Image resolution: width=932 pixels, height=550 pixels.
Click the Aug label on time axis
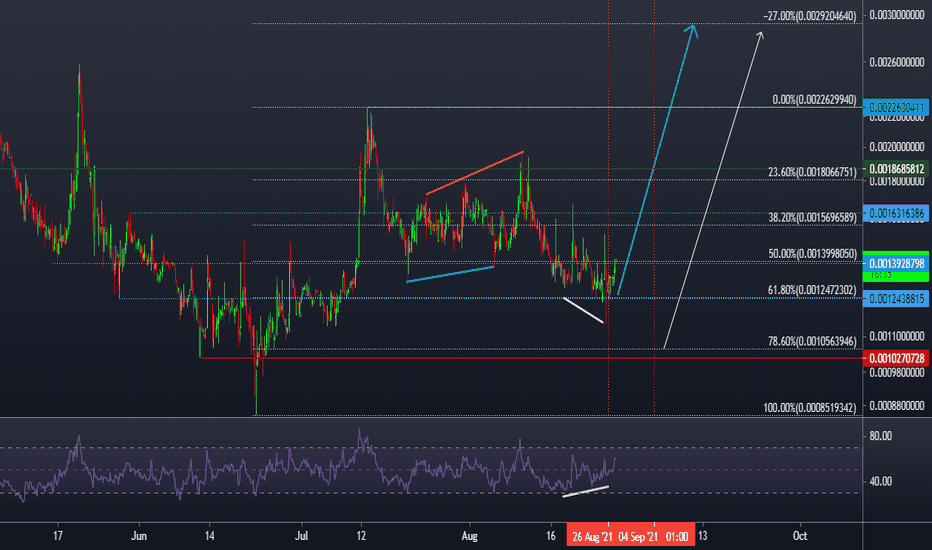(x=470, y=536)
